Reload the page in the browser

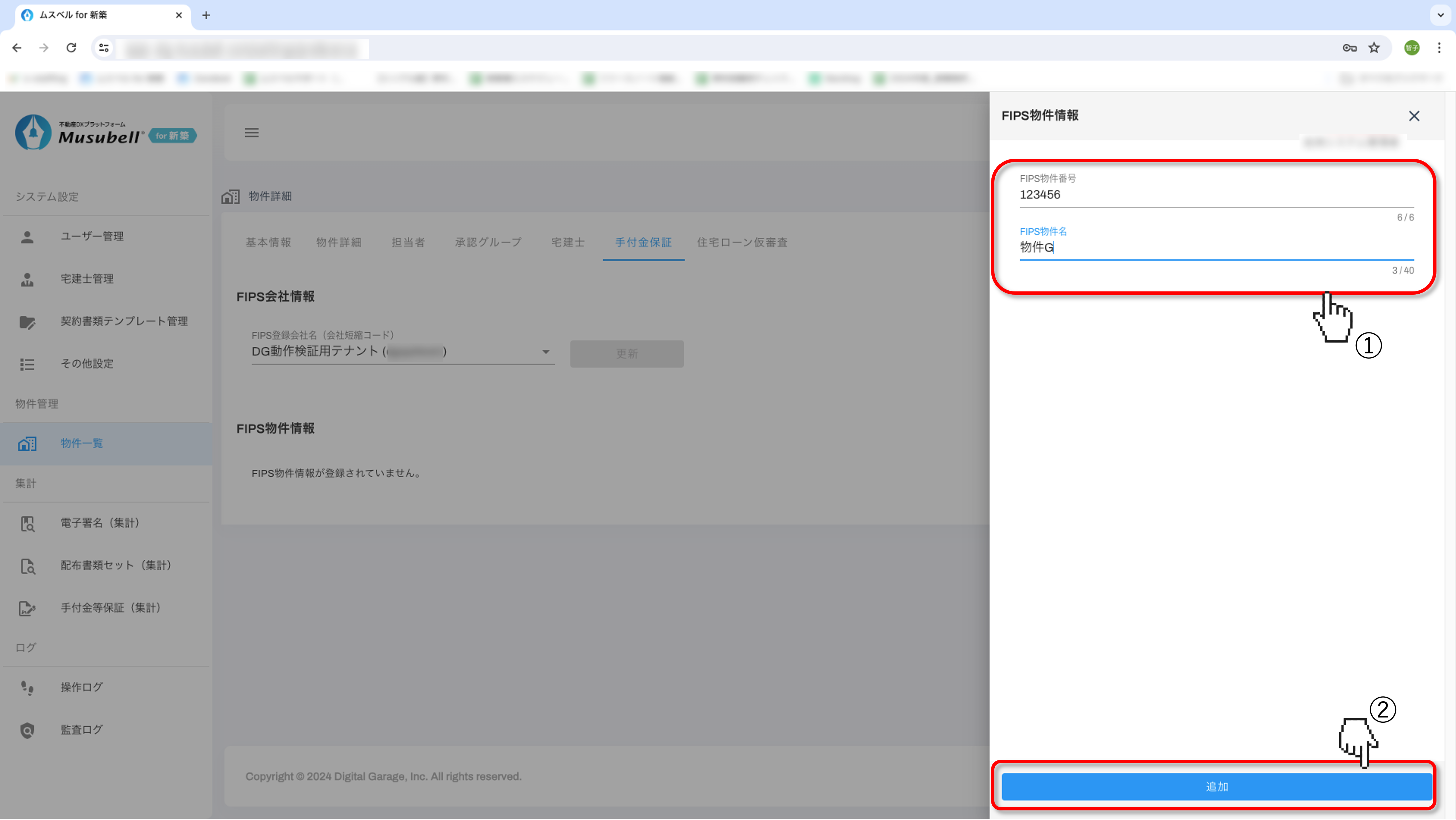coord(71,48)
